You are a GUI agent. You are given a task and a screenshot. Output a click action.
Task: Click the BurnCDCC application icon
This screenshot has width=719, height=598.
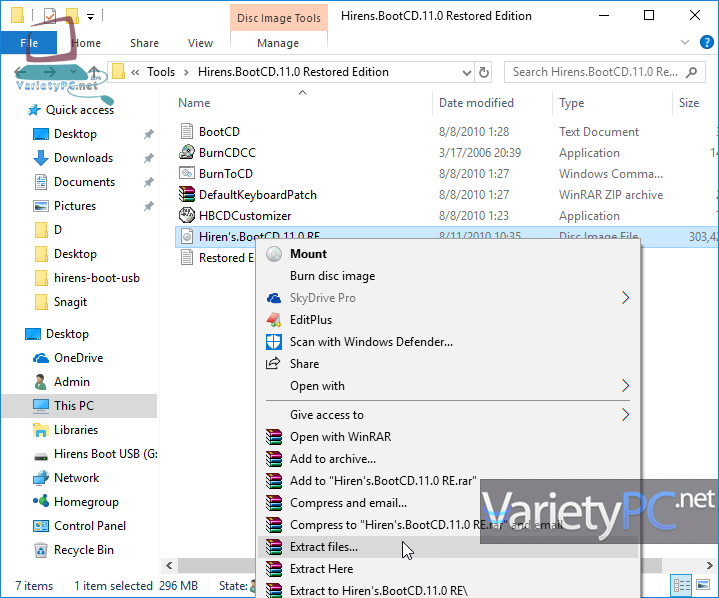tap(187, 152)
